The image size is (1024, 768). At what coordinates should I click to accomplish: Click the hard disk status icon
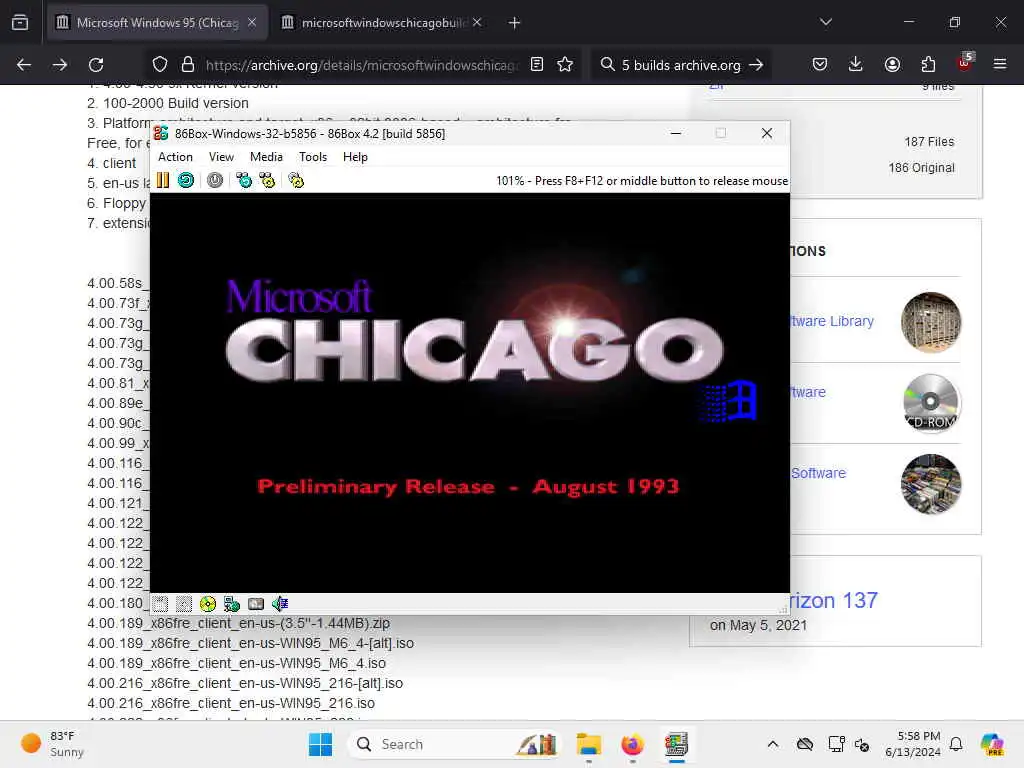pos(256,604)
